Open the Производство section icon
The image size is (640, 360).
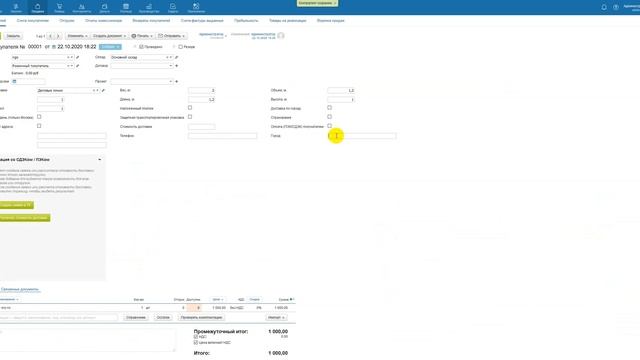pyautogui.click(x=149, y=7)
